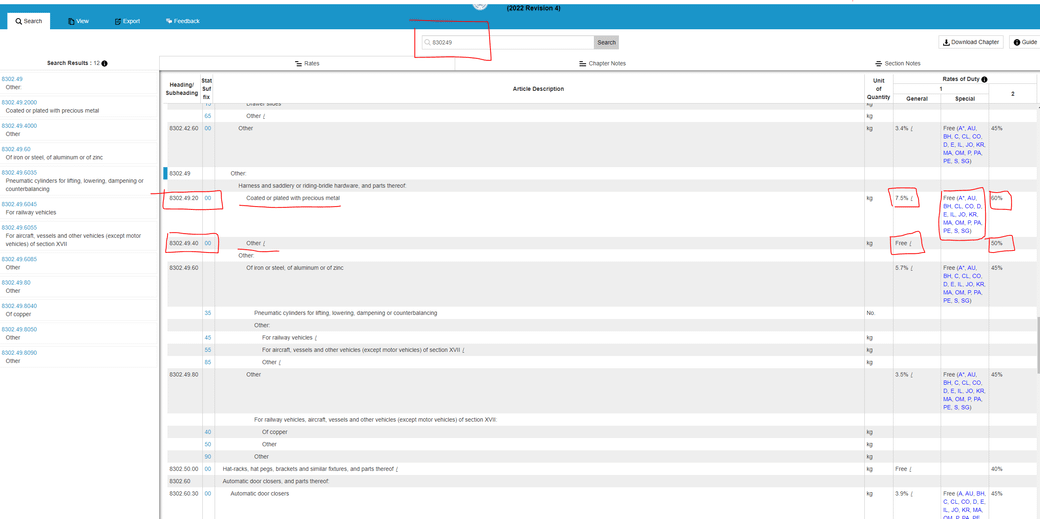This screenshot has width=1040, height=519.
Task: Open the Search tab
Action: (x=29, y=21)
